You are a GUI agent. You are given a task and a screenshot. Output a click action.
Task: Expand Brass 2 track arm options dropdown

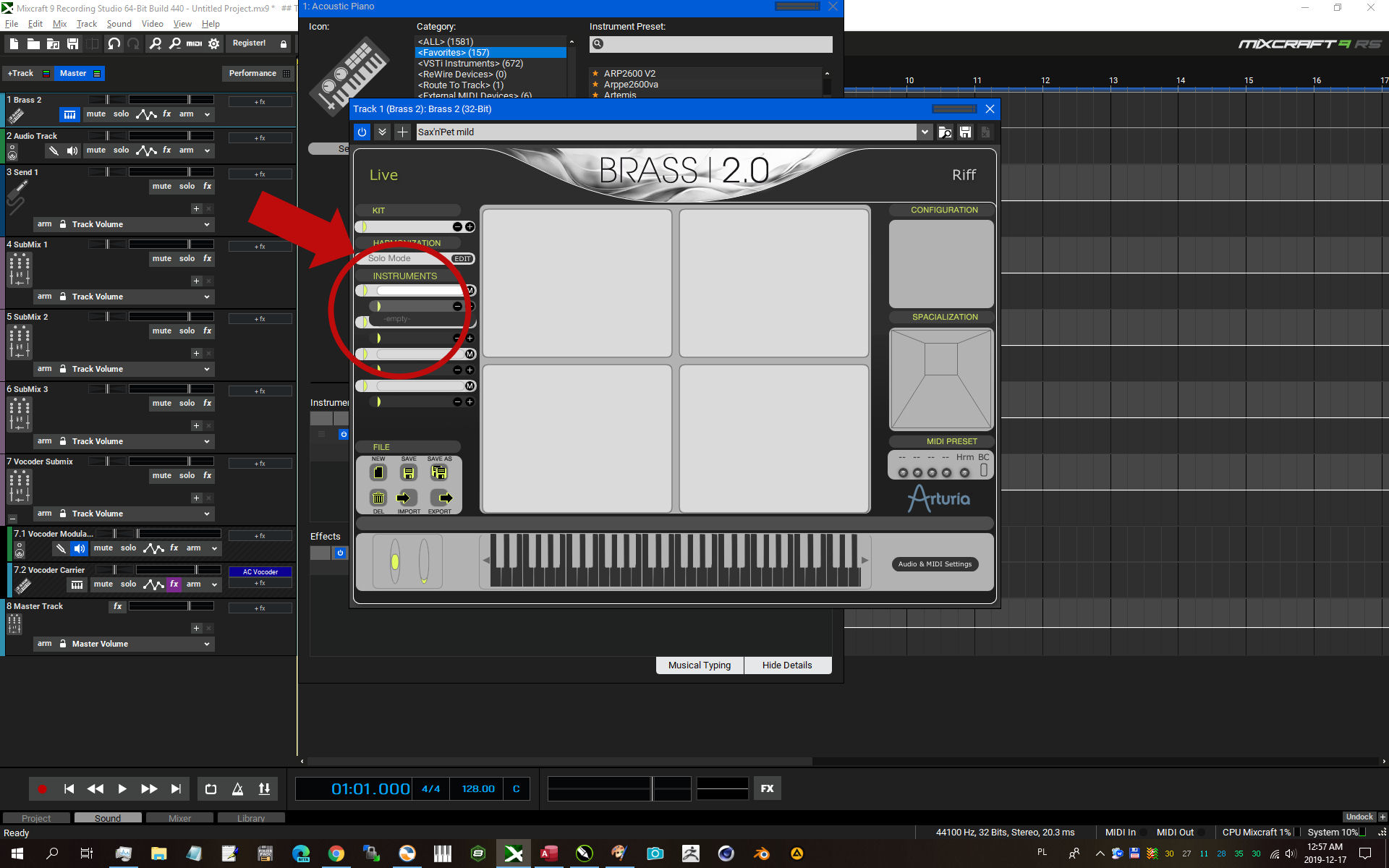click(207, 114)
